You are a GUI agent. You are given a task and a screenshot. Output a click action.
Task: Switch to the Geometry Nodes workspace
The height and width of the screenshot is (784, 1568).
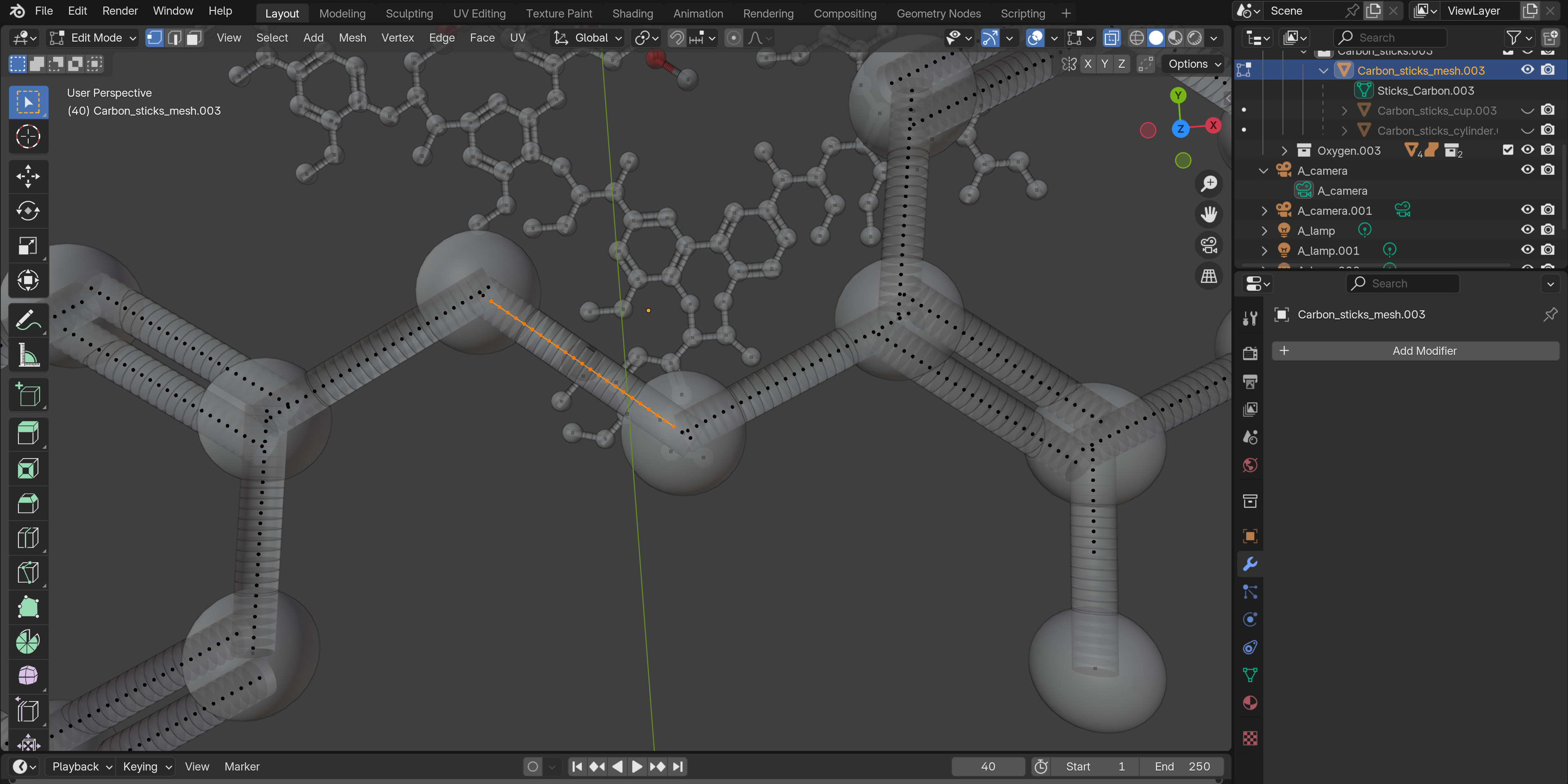pyautogui.click(x=938, y=13)
